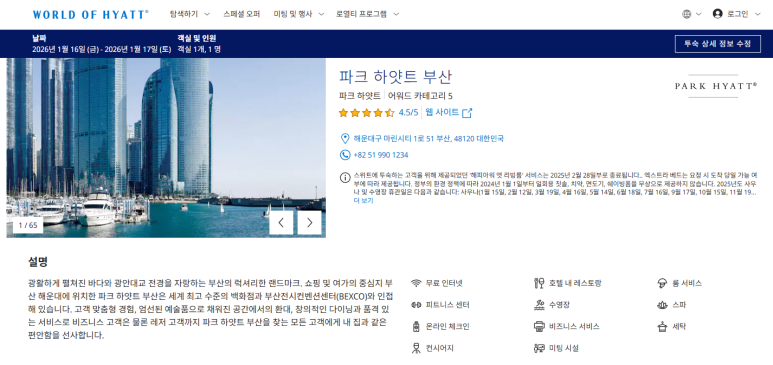Expand the chevron next to the globe icon

[698, 14]
